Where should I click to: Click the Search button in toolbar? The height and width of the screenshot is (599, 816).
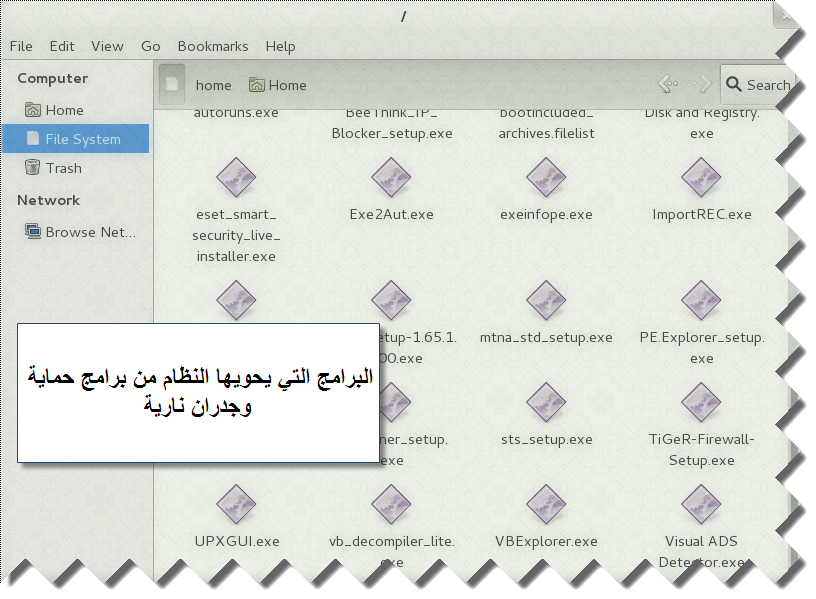click(x=757, y=85)
